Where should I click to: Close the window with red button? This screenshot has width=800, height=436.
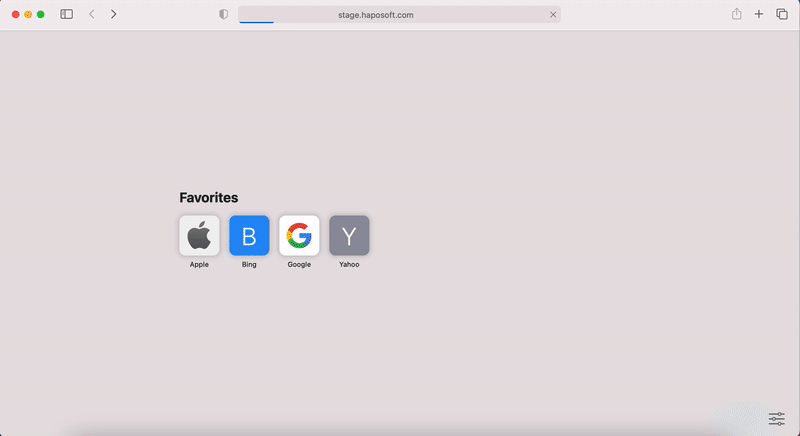point(16,14)
